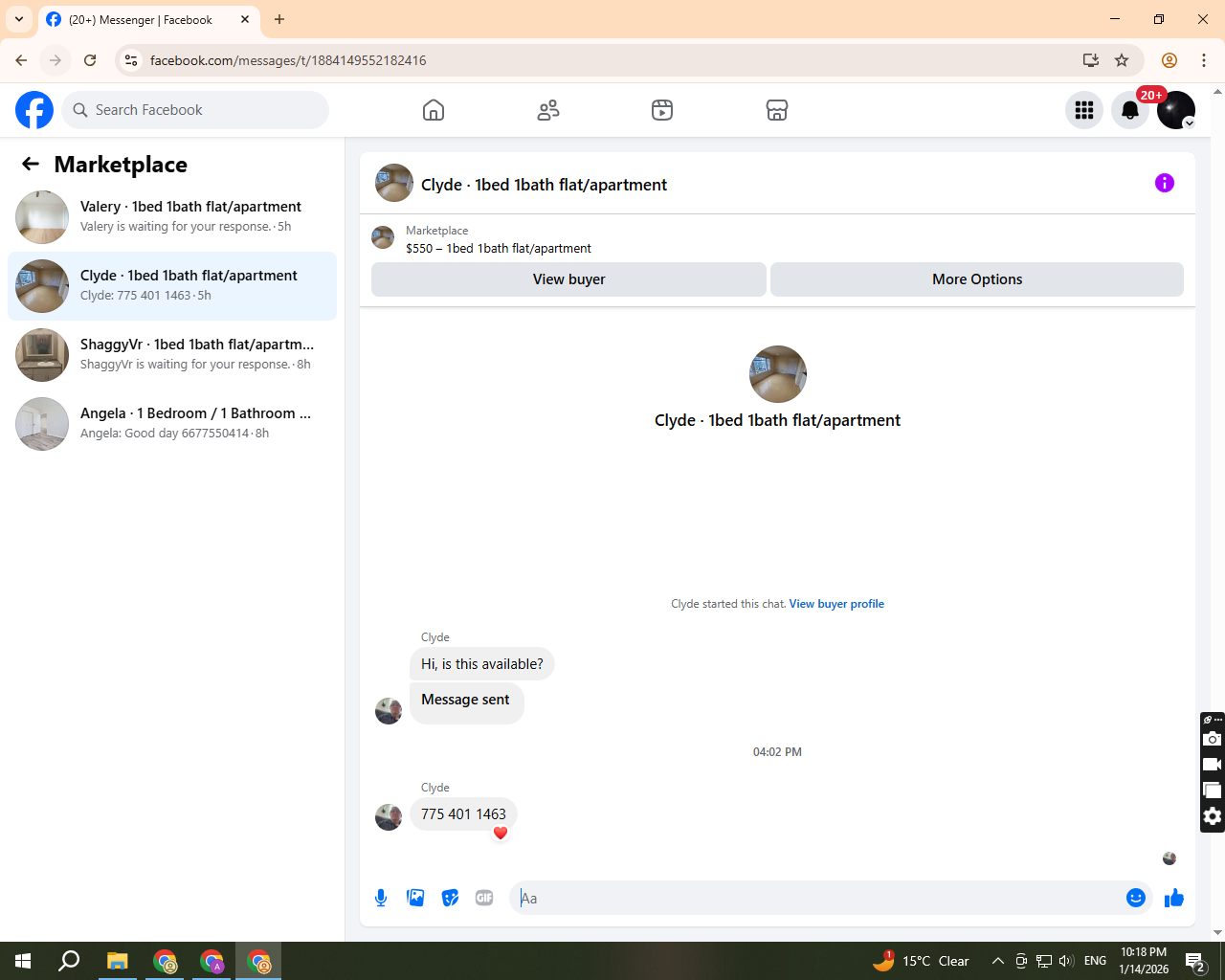Click the '775 401 1463' message bubble
The height and width of the screenshot is (980, 1225).
(463, 814)
